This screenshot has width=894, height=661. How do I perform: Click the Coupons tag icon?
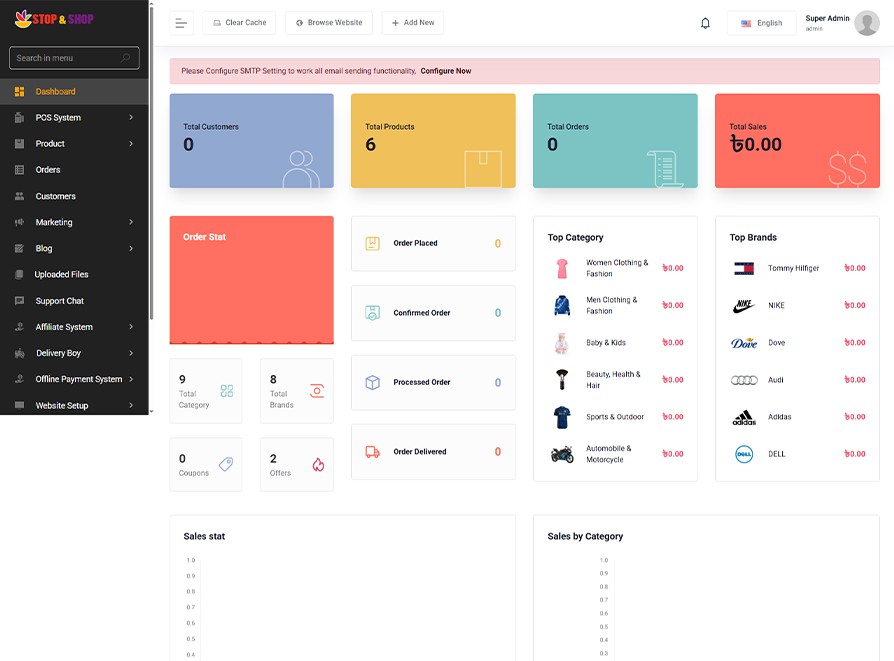click(x=225, y=464)
